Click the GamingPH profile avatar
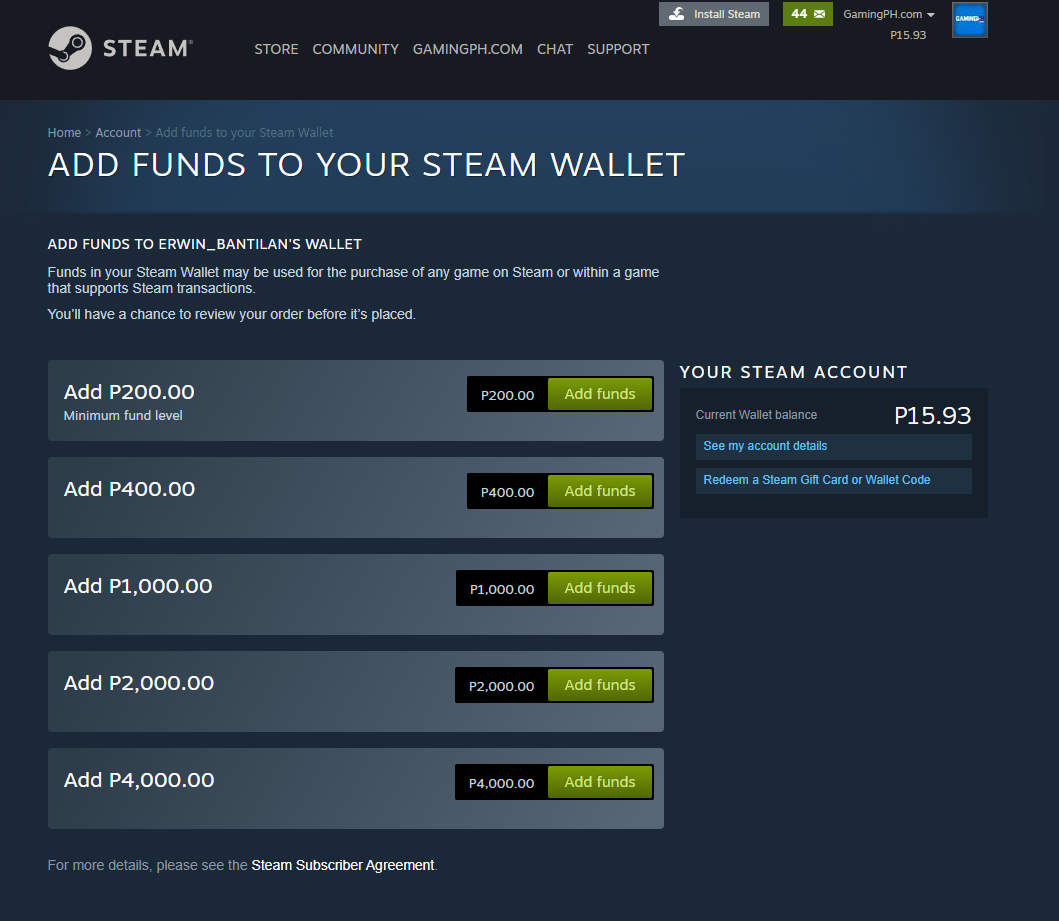The height and width of the screenshot is (921, 1059). tap(969, 20)
